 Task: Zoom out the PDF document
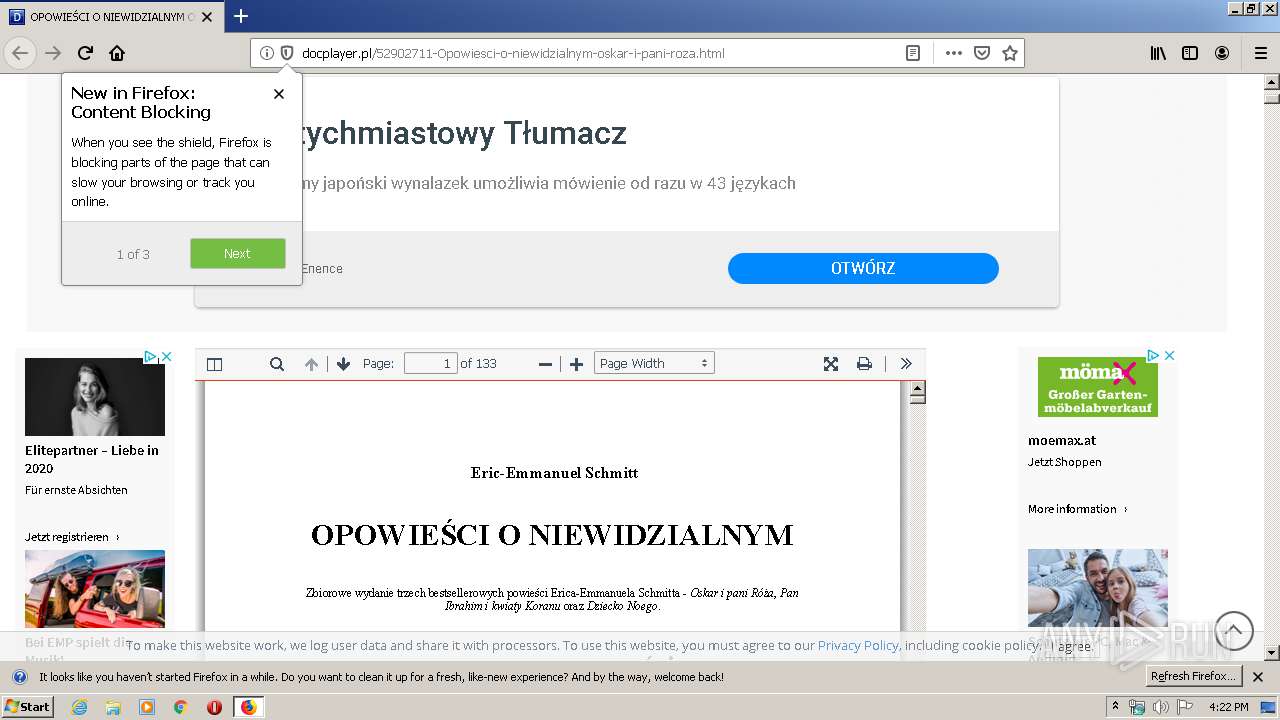545,364
